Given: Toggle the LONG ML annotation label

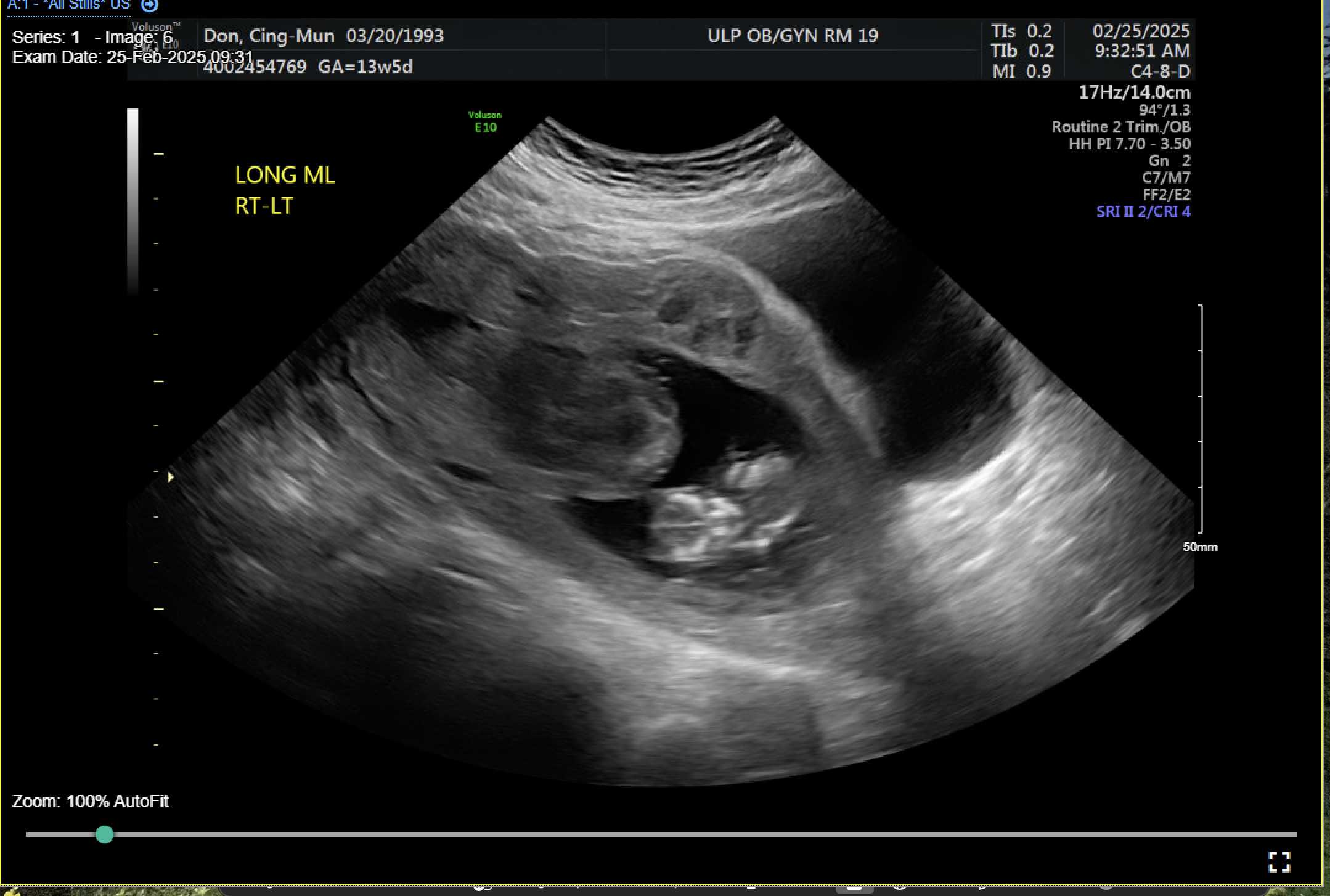Looking at the screenshot, I should (285, 175).
